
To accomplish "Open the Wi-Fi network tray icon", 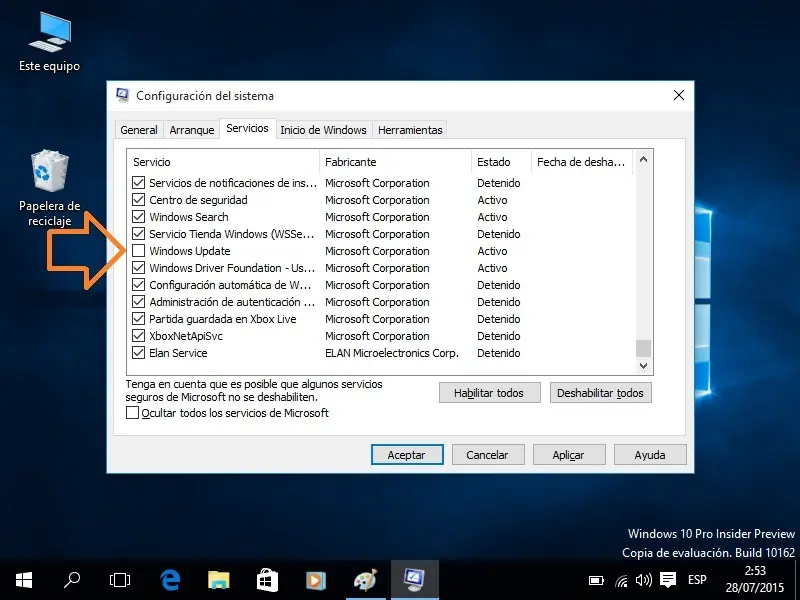I will (x=621, y=580).
